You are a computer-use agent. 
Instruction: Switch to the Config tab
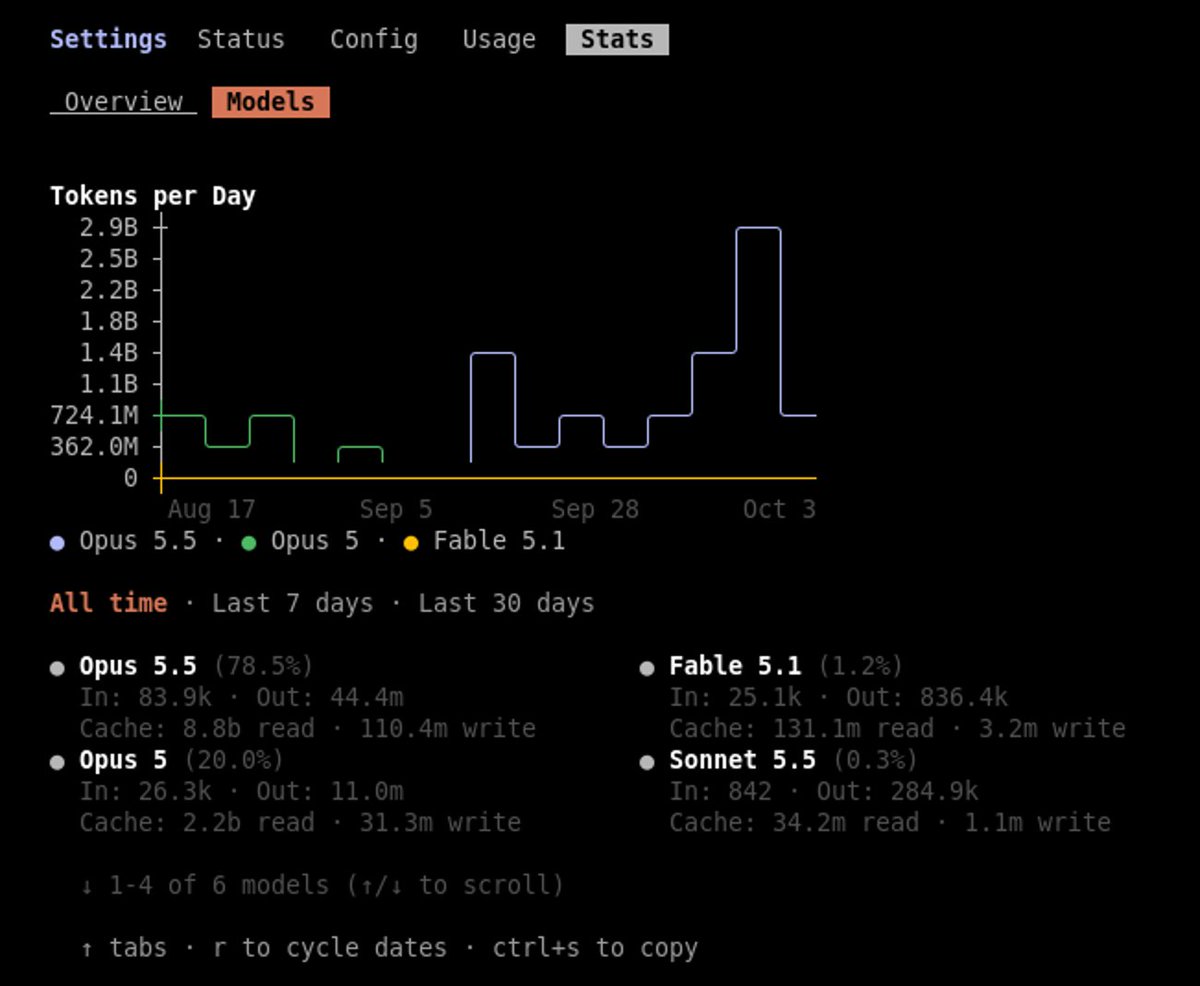[x=374, y=40]
